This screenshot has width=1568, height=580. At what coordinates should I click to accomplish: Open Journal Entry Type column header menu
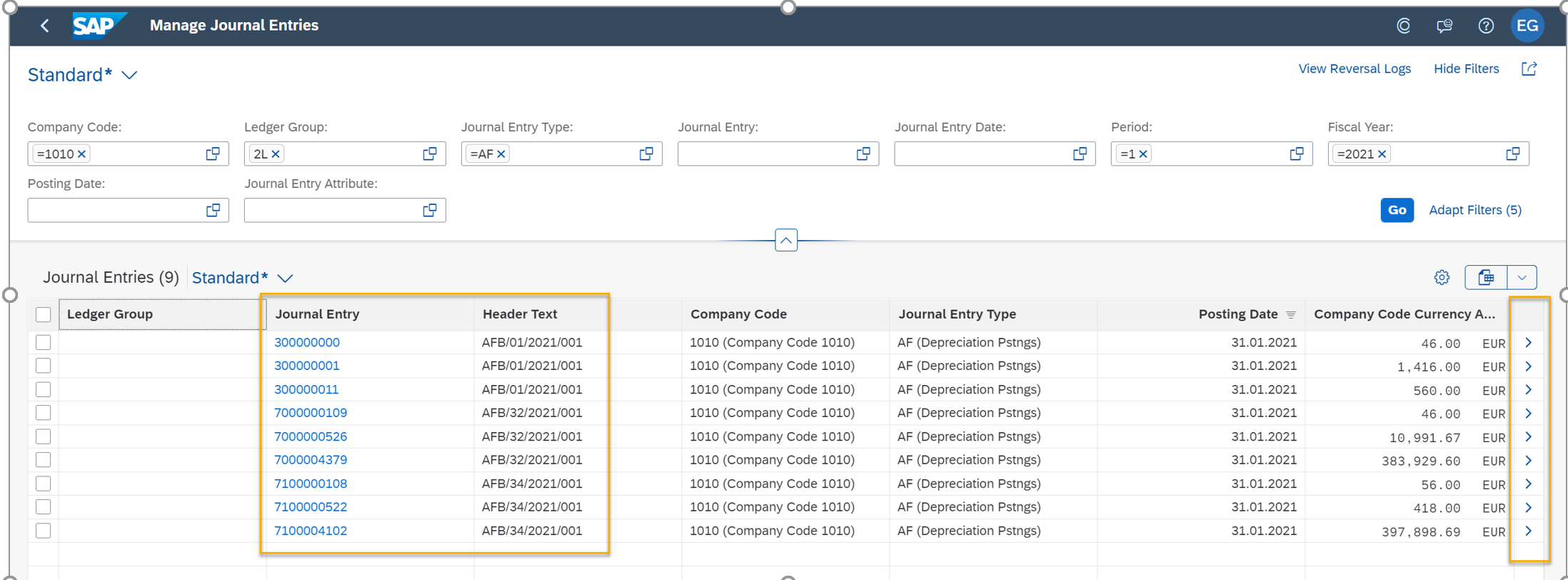click(x=993, y=314)
